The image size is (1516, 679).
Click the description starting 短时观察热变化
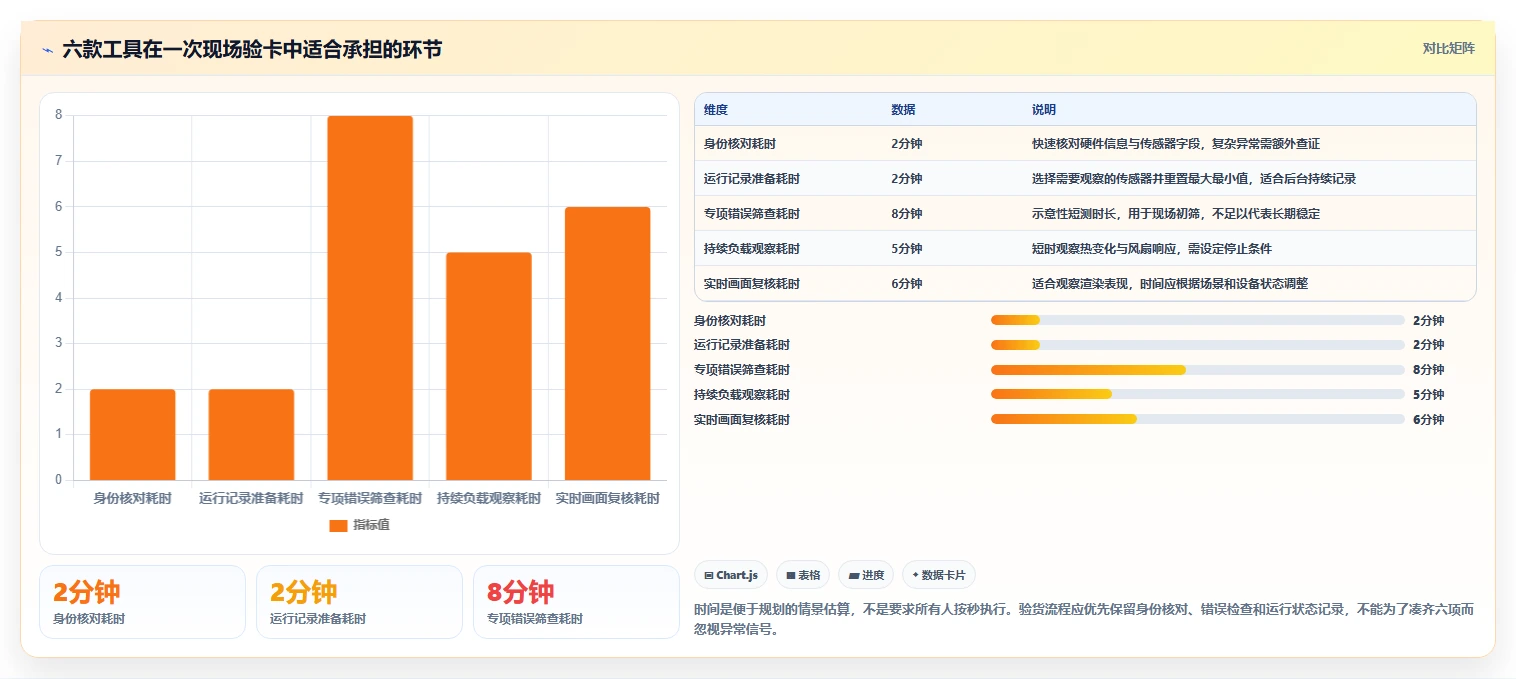1152,249
